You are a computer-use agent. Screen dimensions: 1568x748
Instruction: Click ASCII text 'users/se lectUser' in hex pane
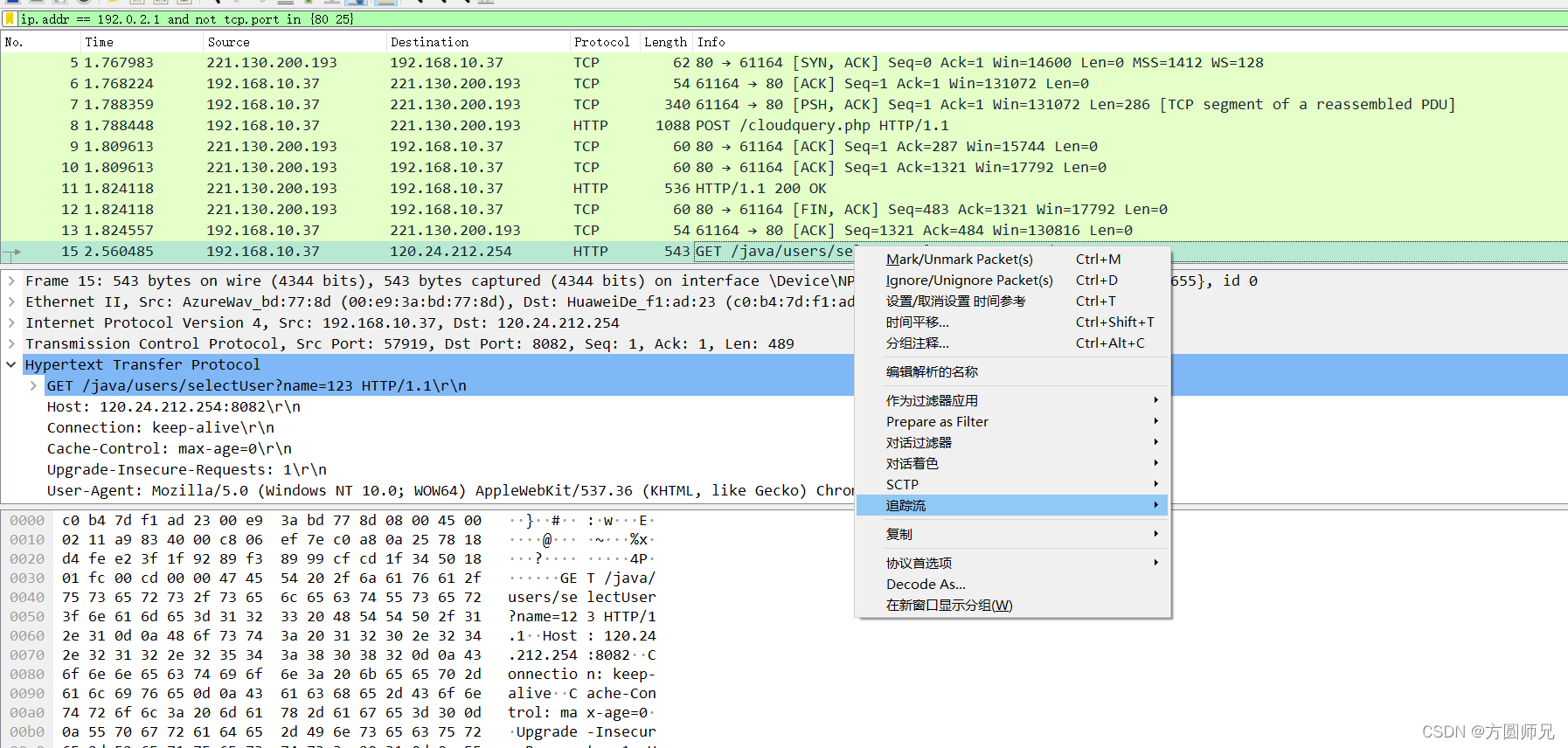tap(582, 598)
